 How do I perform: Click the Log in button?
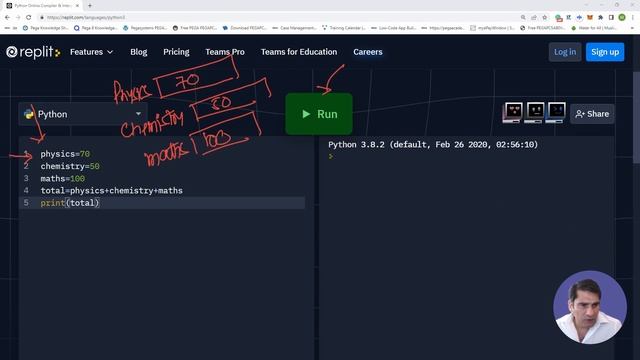click(565, 52)
